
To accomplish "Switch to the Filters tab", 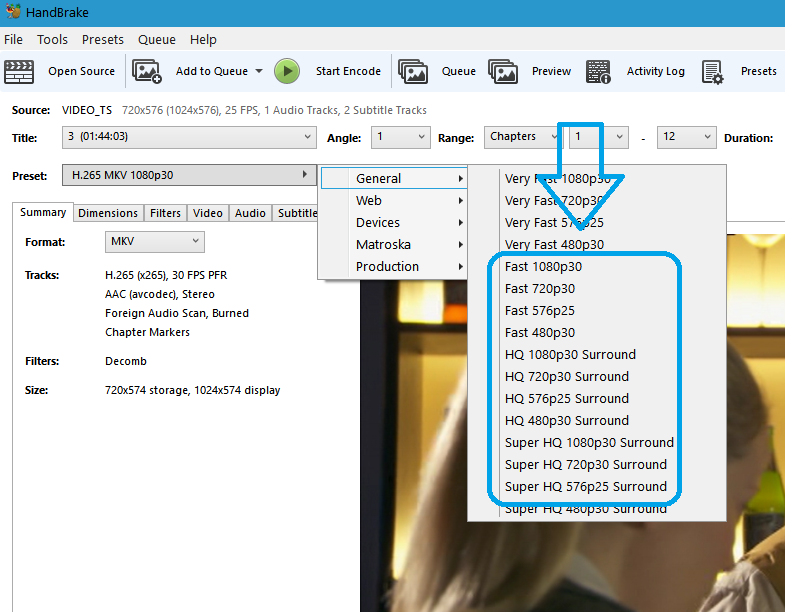I will coord(165,213).
